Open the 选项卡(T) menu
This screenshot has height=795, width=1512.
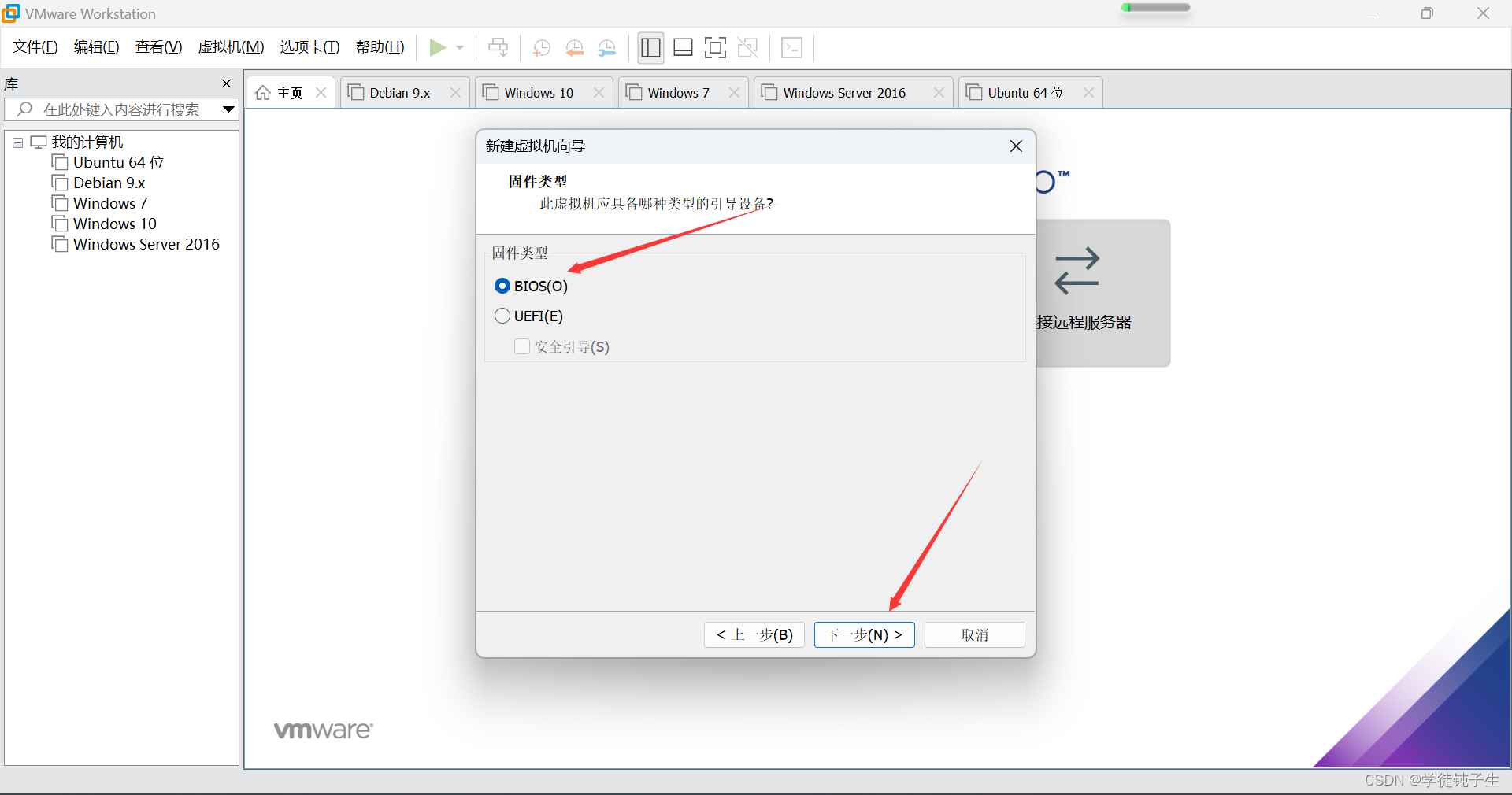click(x=309, y=47)
